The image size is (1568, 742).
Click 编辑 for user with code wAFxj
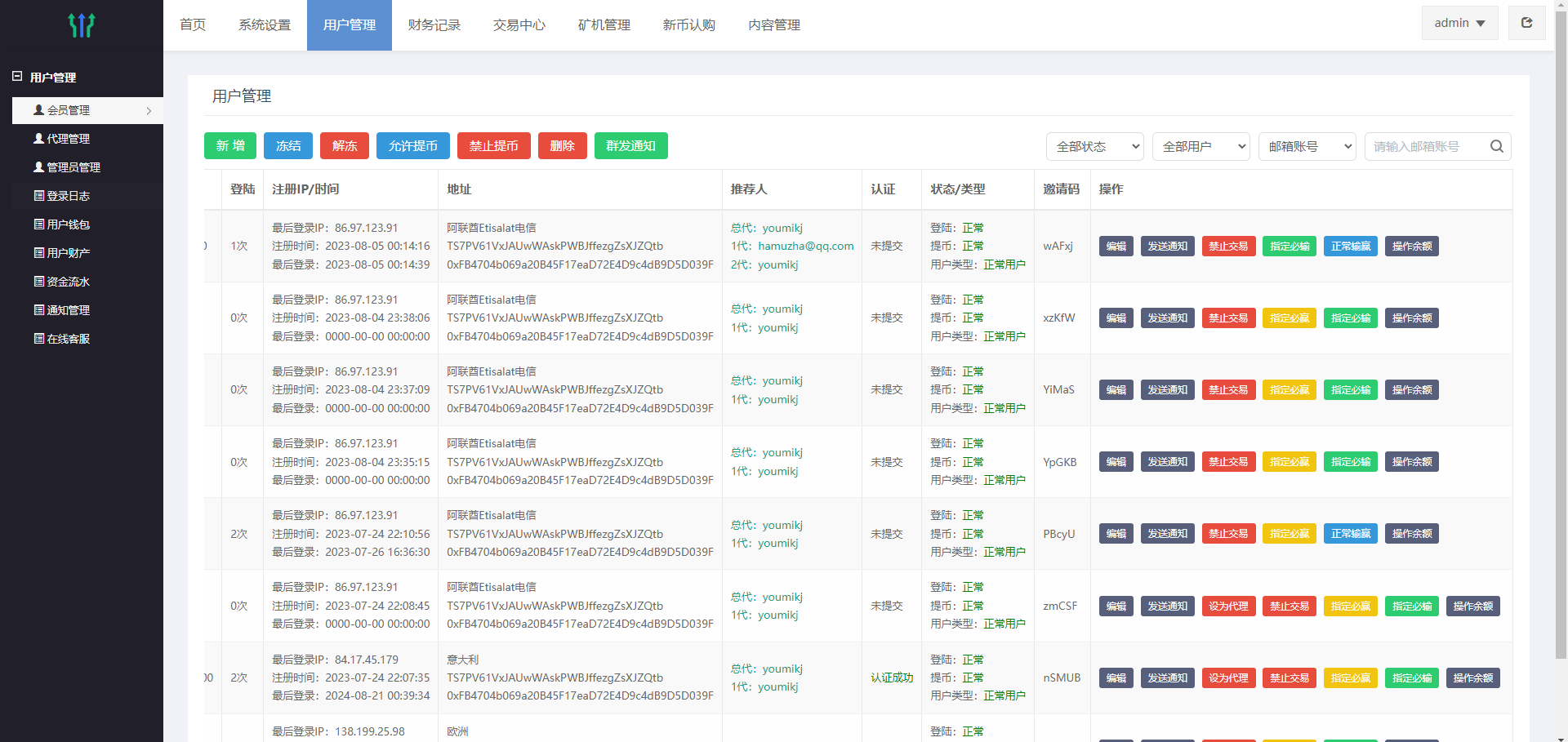coord(1116,247)
